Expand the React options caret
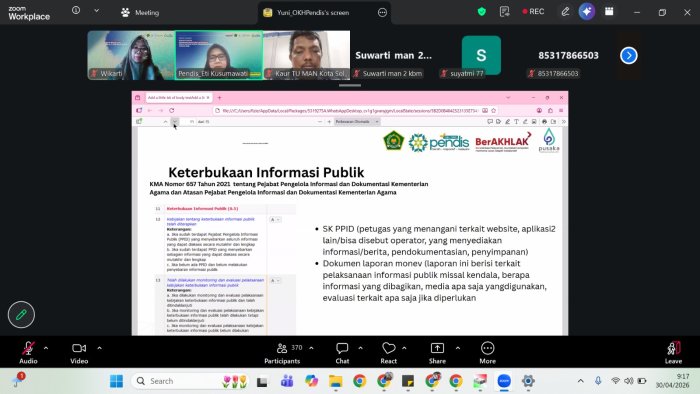Screen dimensions: 700x394 pyautogui.click(x=404, y=348)
